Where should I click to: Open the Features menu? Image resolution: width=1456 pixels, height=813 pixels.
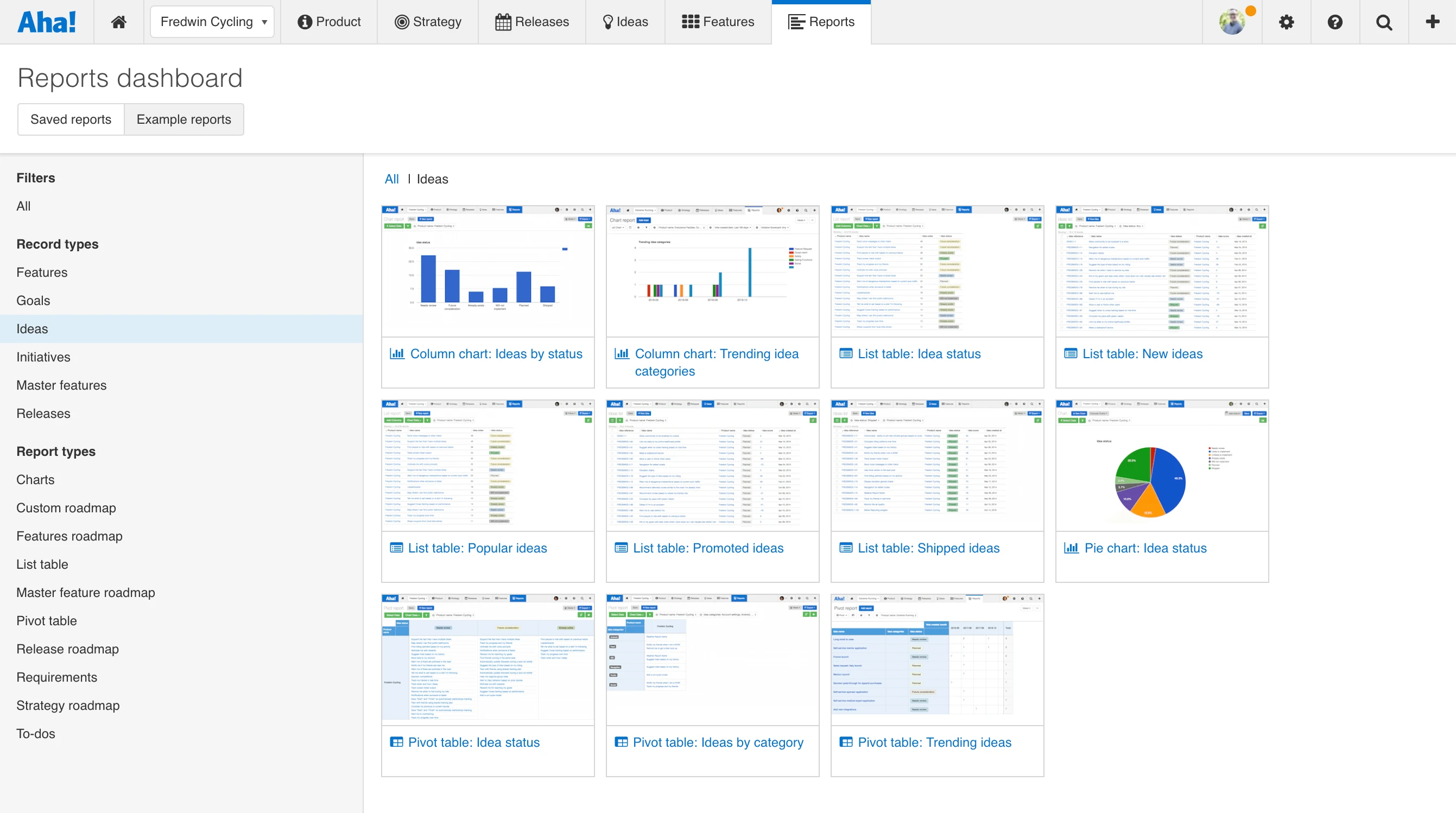coord(718,22)
